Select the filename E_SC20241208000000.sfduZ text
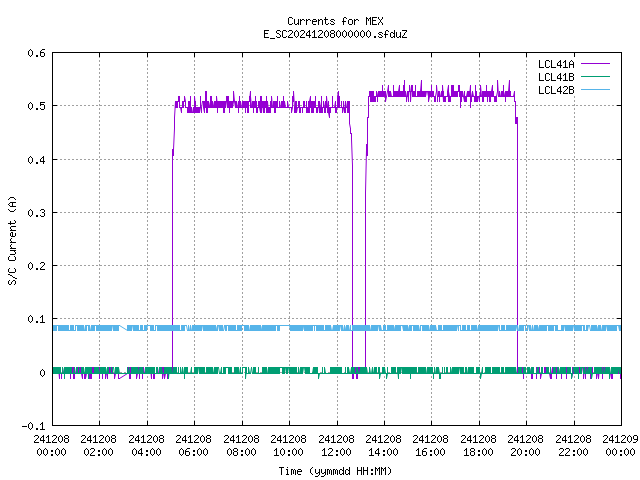The height and width of the screenshot is (480, 640). pos(335,34)
